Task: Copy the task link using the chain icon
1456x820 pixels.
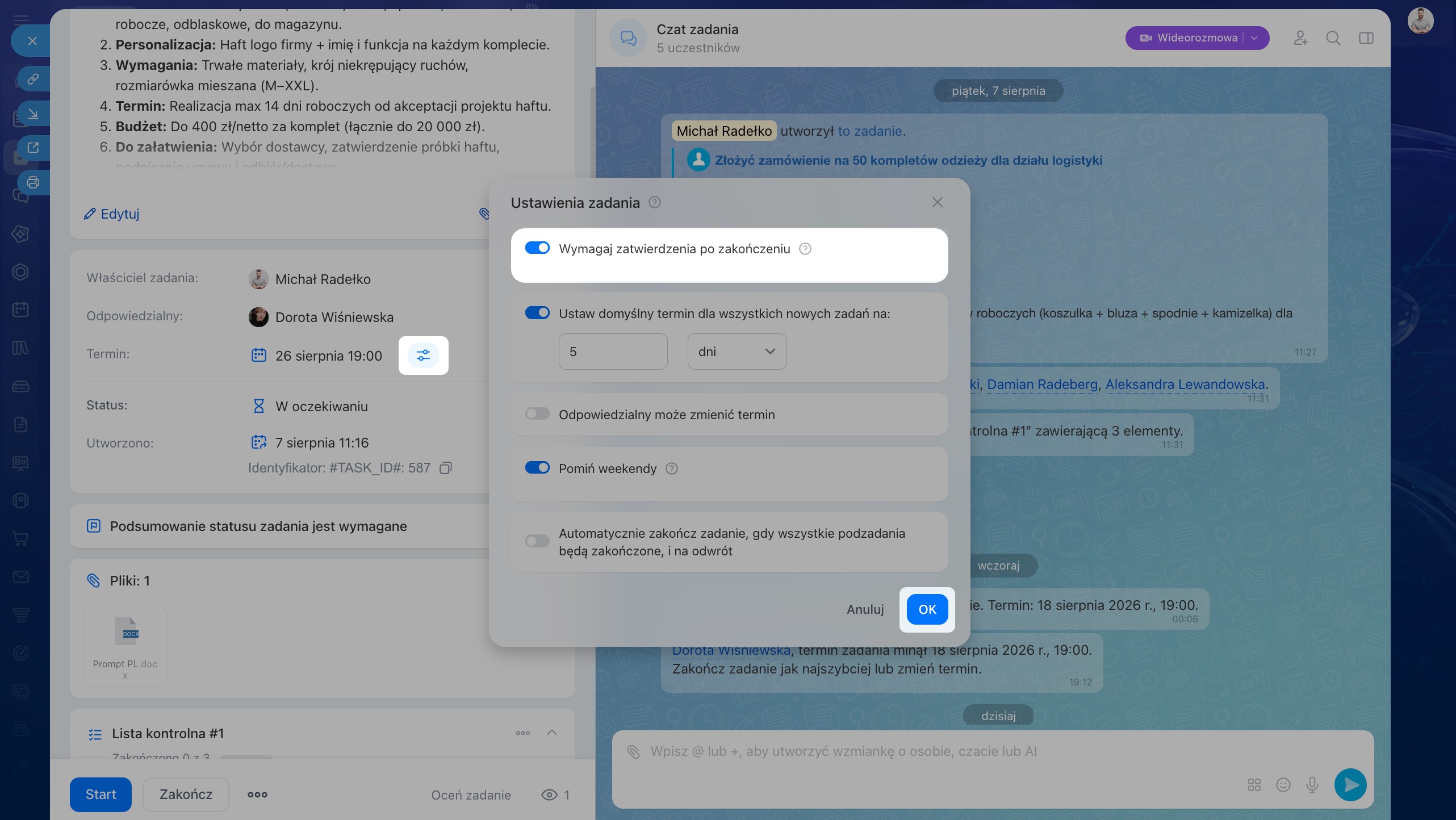Action: click(33, 79)
